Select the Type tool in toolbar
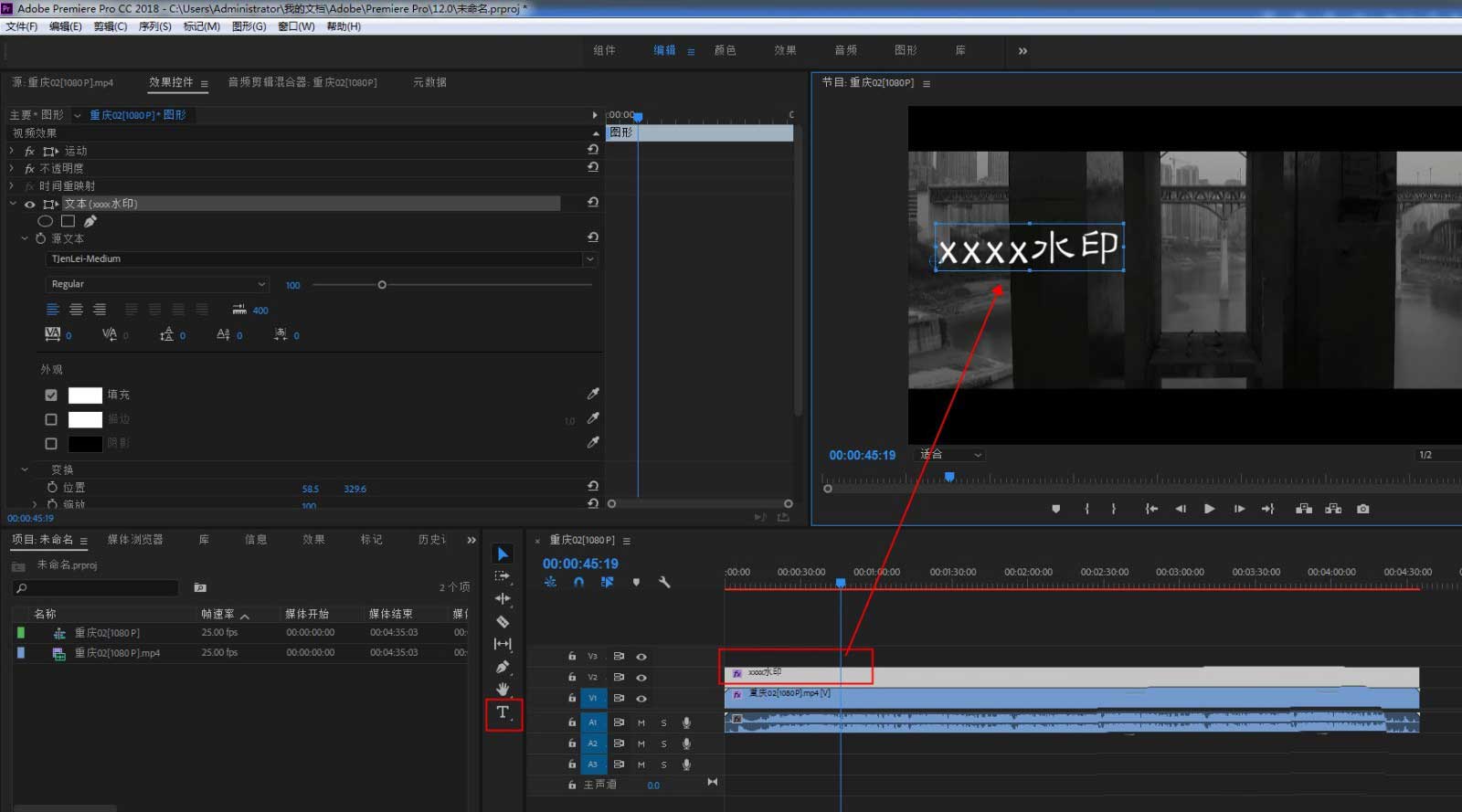 [503, 712]
